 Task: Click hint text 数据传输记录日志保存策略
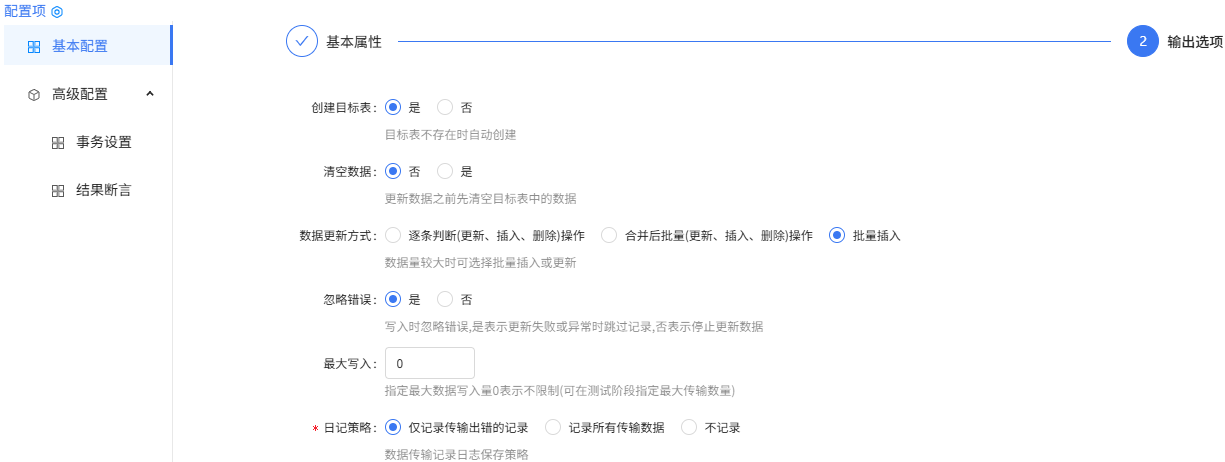[x=457, y=454]
